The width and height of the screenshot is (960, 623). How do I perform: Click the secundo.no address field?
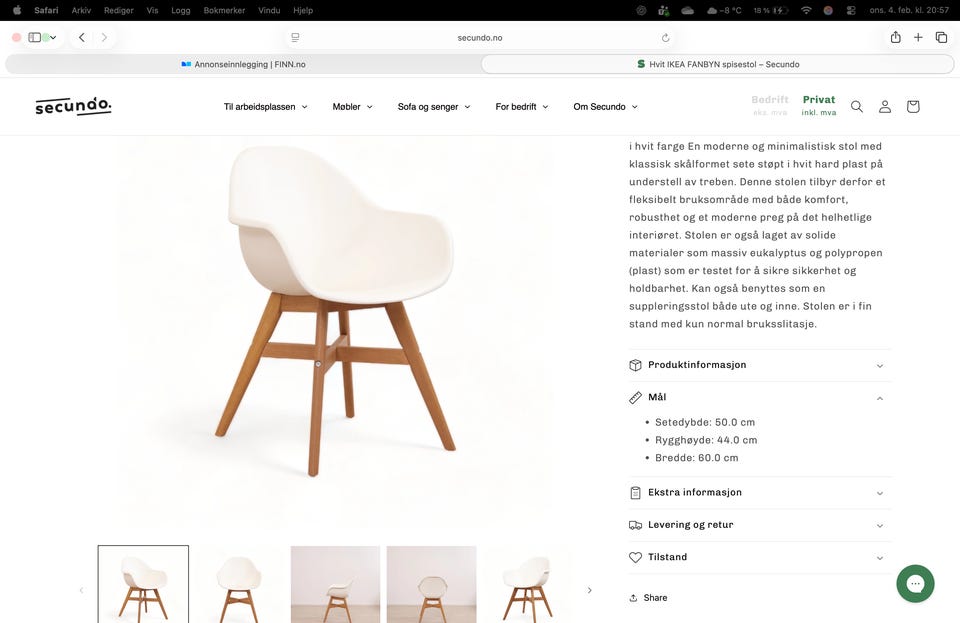[480, 38]
